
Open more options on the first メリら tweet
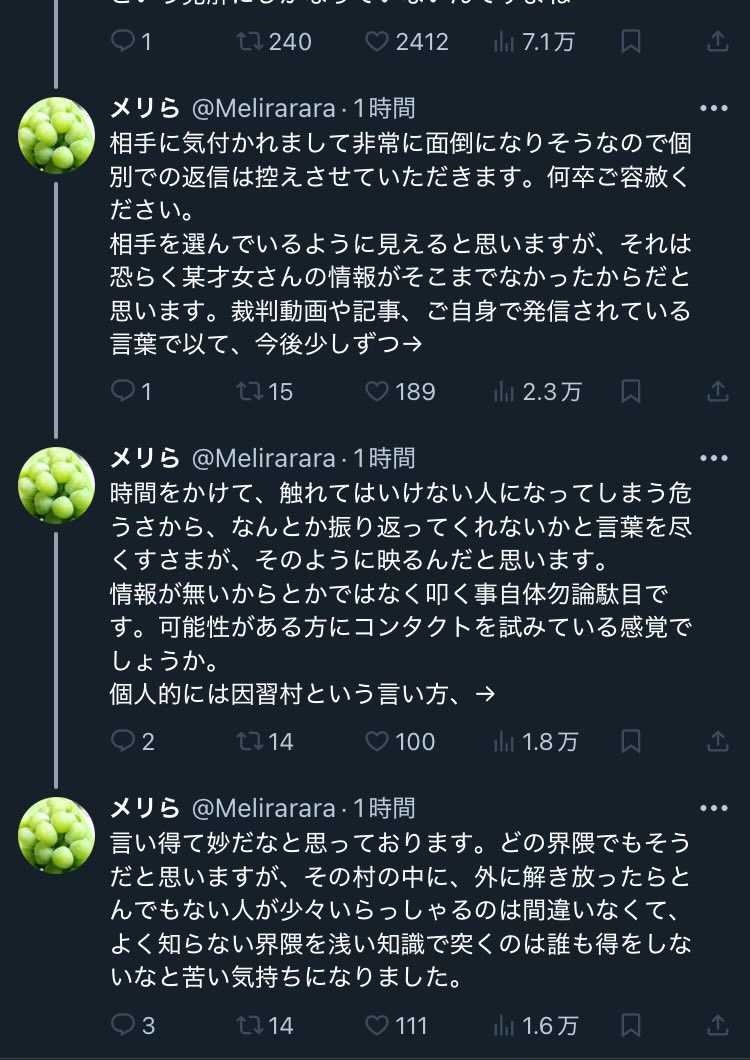[x=714, y=108]
